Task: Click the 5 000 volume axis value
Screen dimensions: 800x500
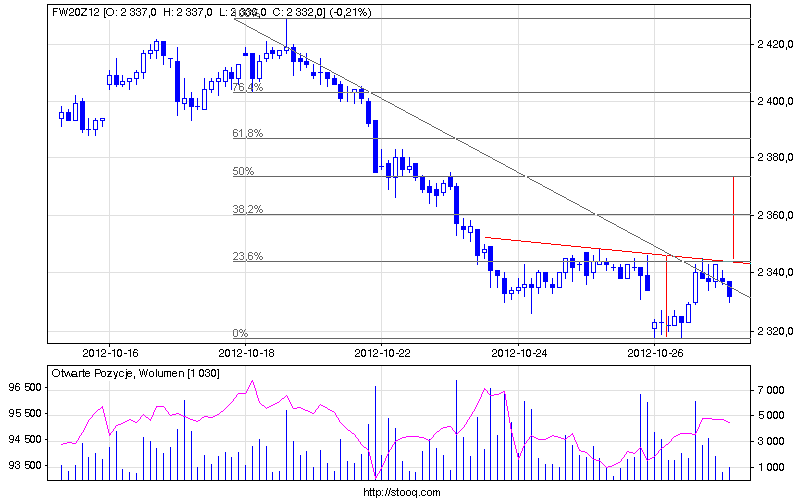Action: tap(771, 416)
